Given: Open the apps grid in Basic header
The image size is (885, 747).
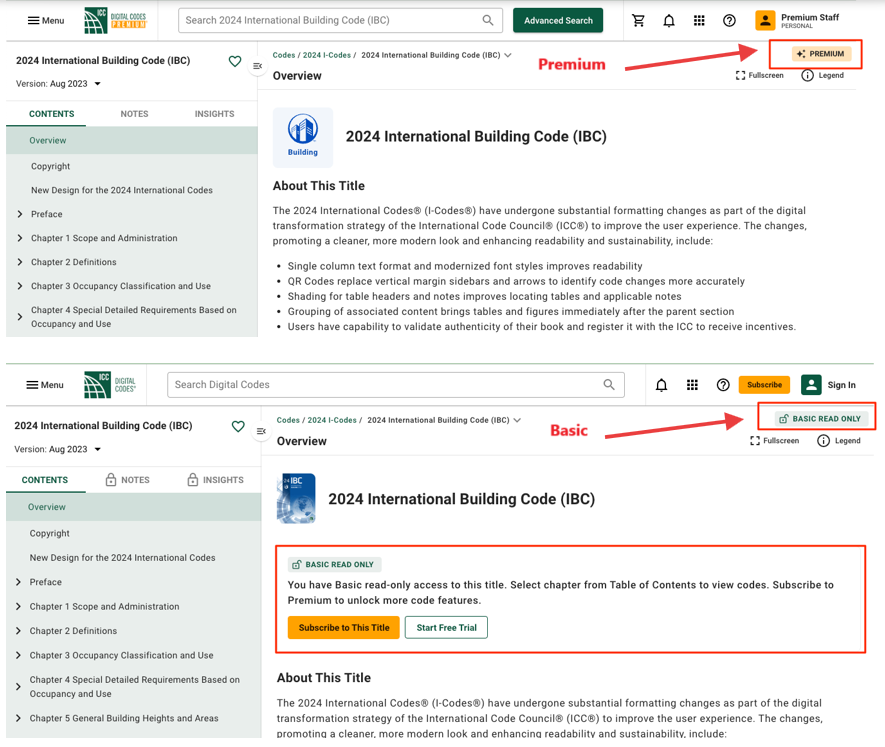Looking at the screenshot, I should point(692,385).
